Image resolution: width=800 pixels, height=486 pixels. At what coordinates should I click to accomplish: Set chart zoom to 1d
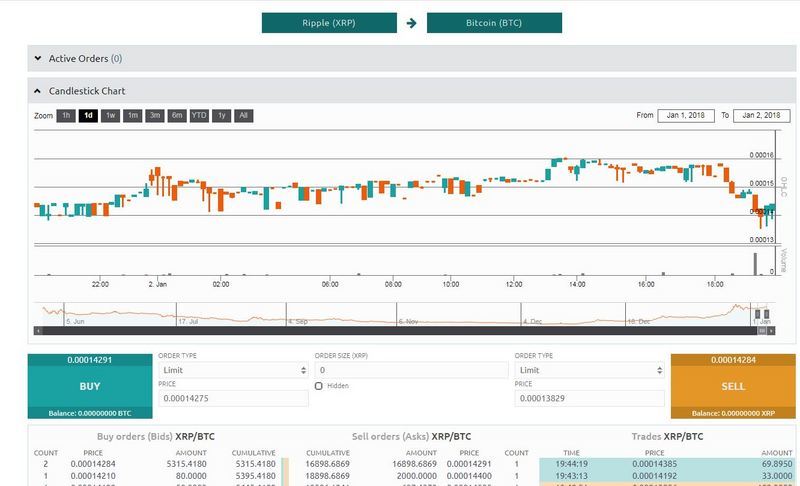88,116
